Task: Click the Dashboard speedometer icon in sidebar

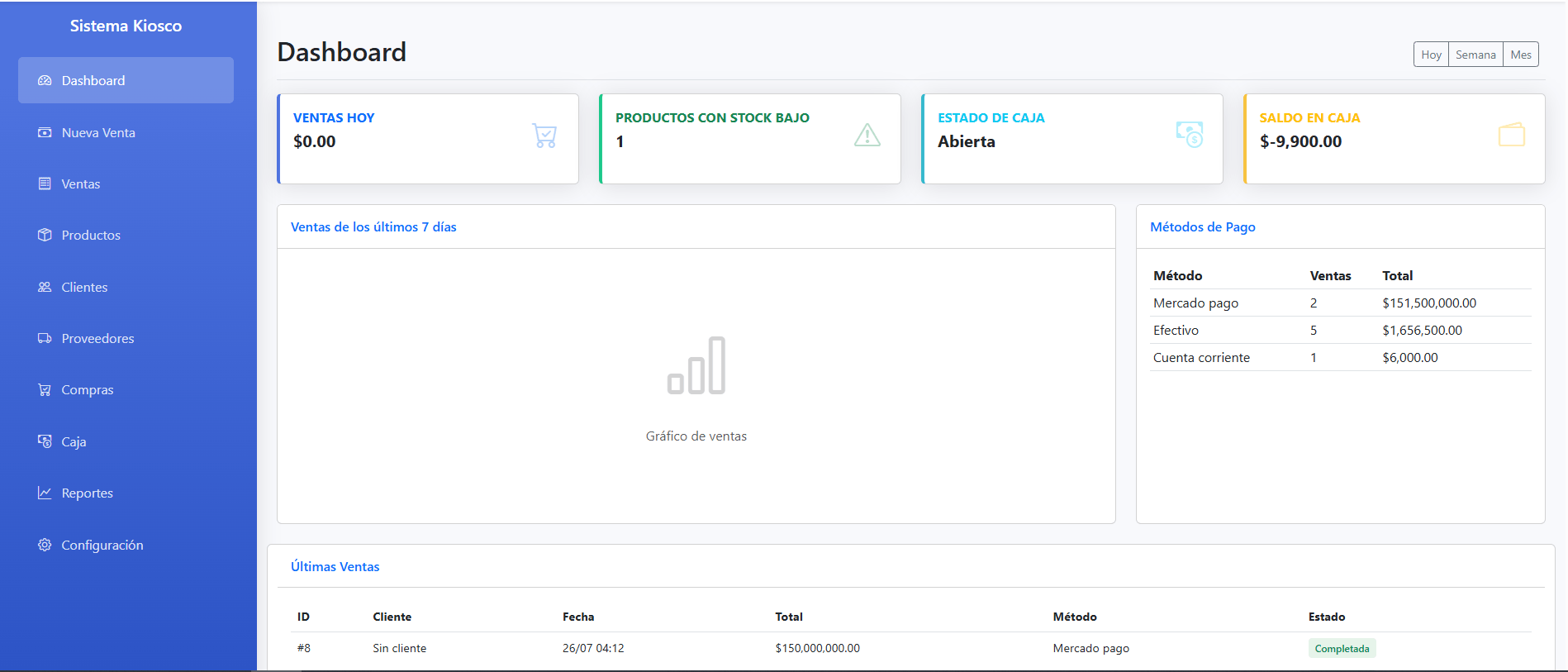Action: [x=45, y=80]
